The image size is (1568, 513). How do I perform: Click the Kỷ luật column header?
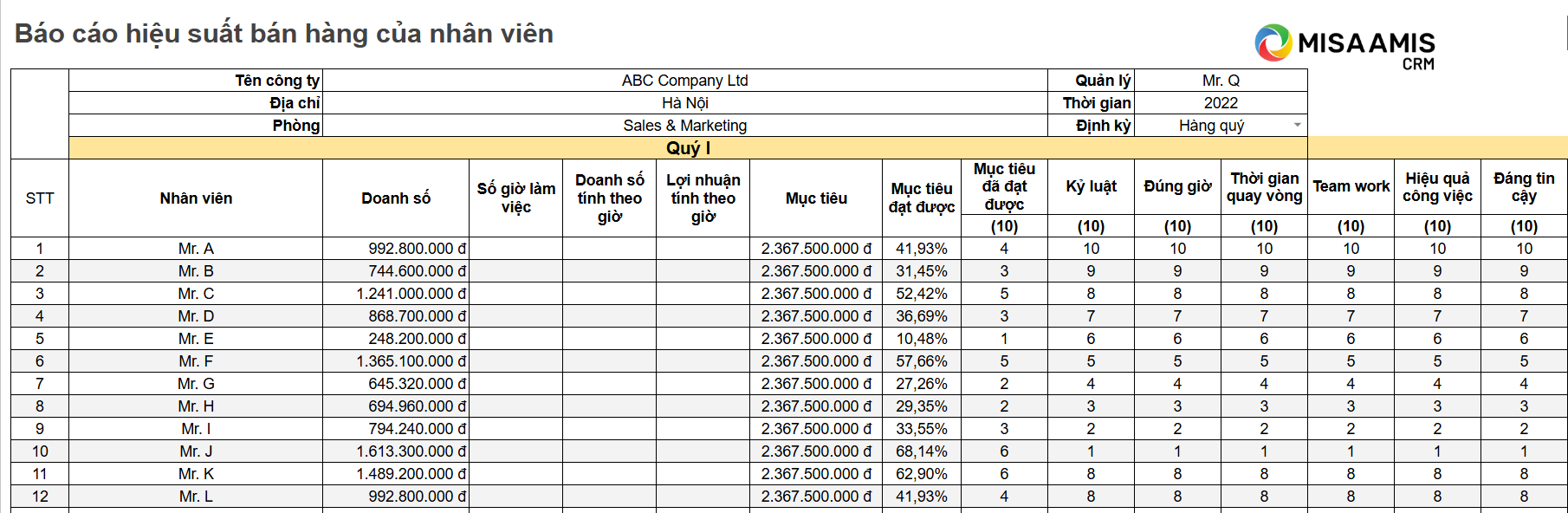pyautogui.click(x=1091, y=186)
